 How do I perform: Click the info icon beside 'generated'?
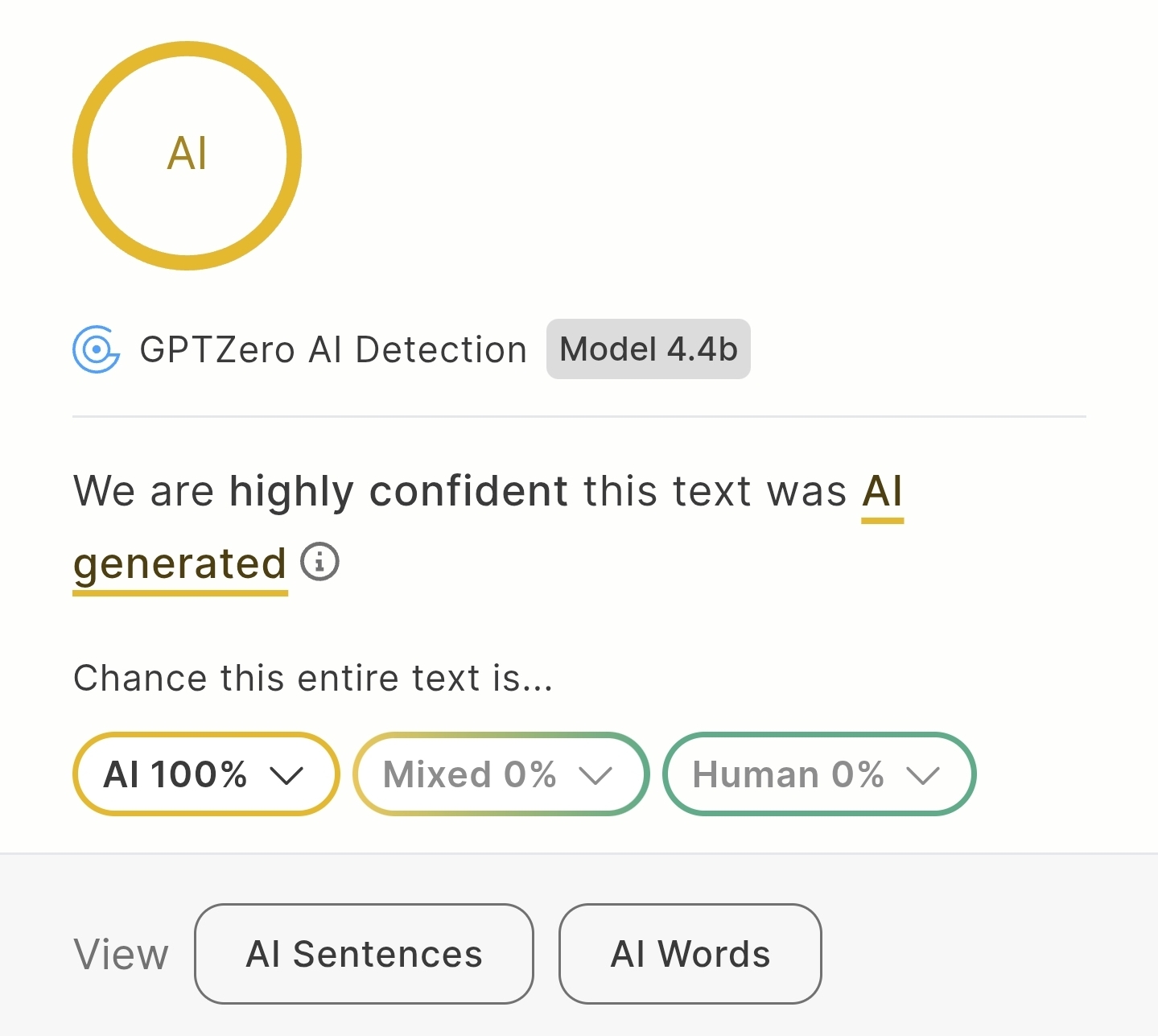coord(319,562)
